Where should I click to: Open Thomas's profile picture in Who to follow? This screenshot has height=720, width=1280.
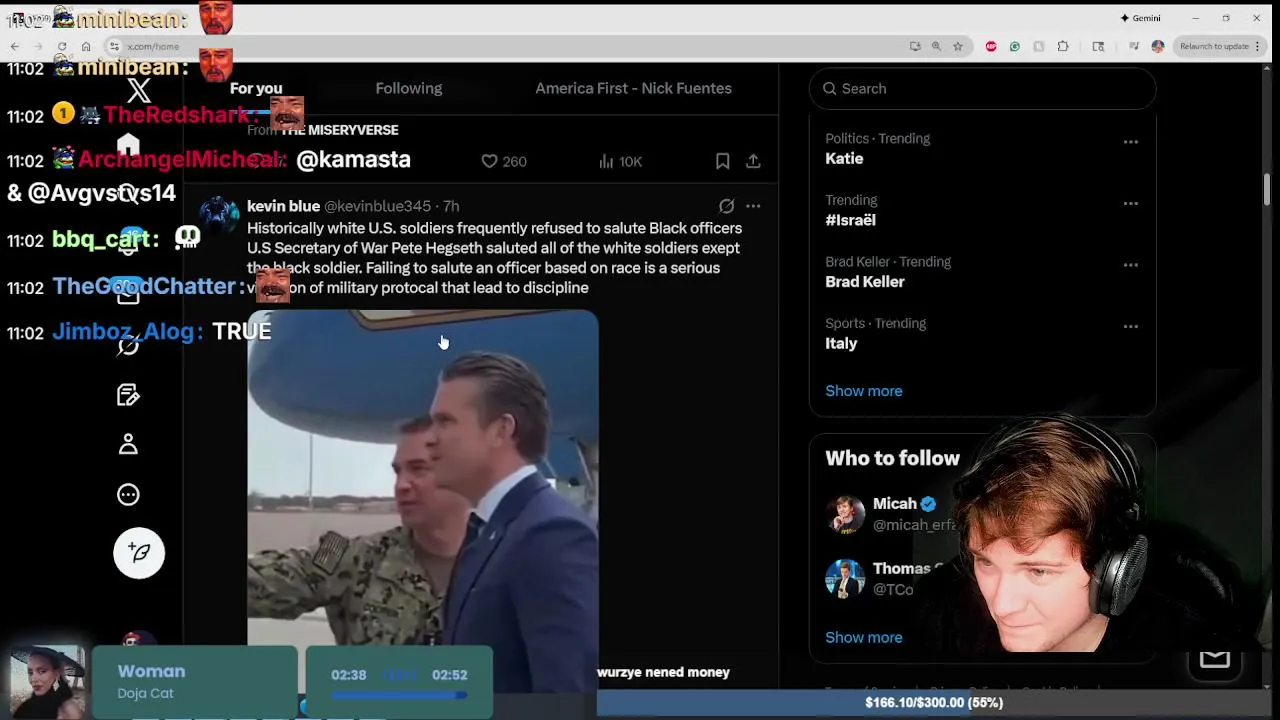[845, 579]
